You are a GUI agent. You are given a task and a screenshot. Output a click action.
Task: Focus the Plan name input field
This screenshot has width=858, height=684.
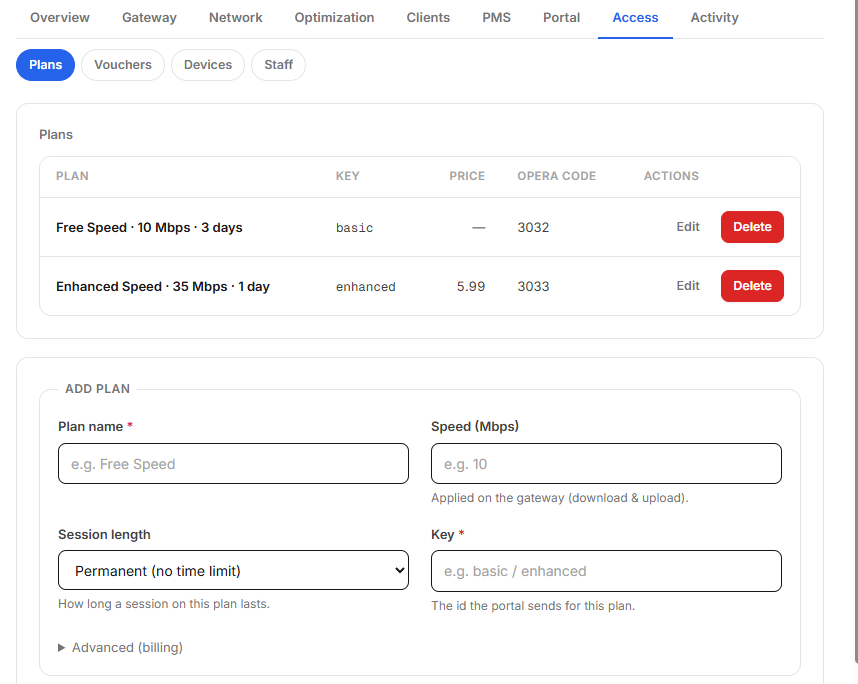233,463
